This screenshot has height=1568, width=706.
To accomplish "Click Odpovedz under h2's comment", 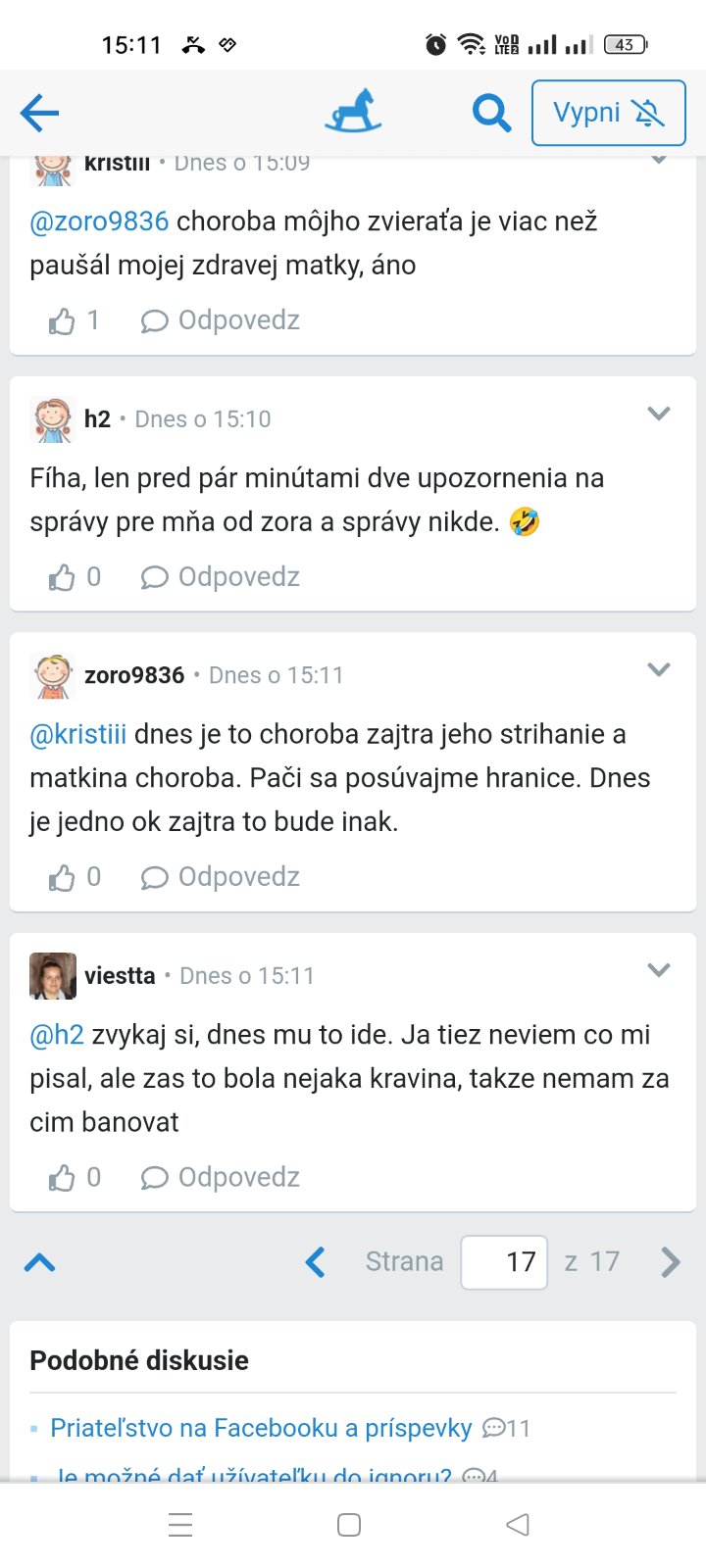I will tap(221, 577).
